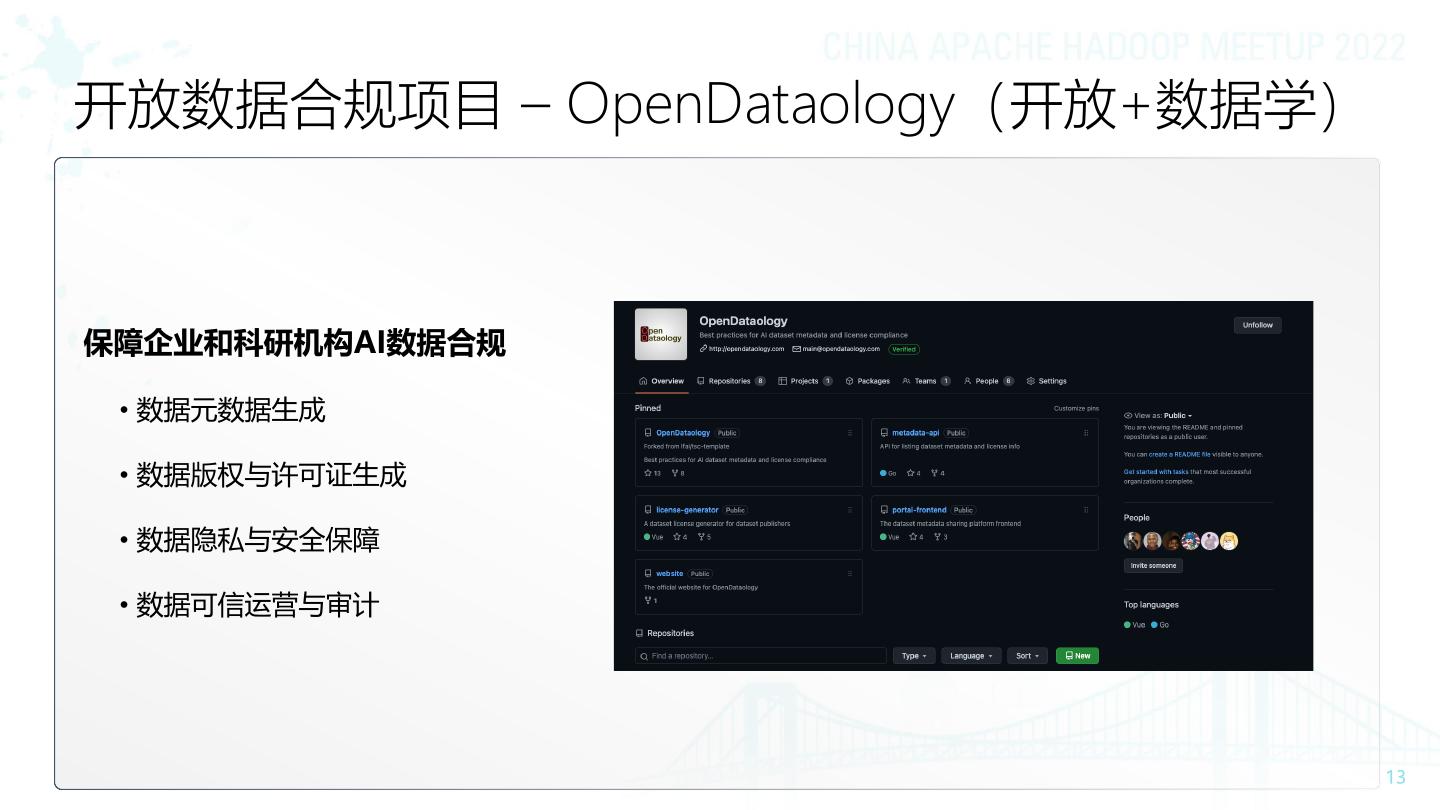The height and width of the screenshot is (810, 1440).
Task: Click drag handle on website pinned card
Action: point(850,574)
